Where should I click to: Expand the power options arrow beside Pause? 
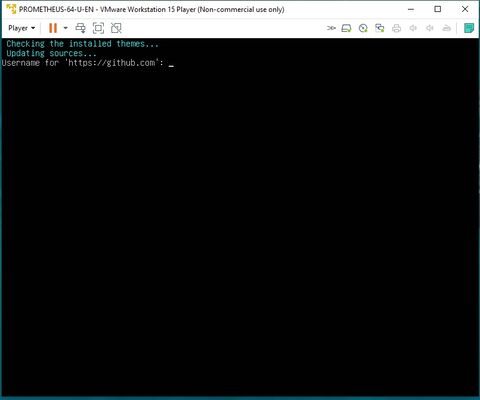pyautogui.click(x=66, y=28)
